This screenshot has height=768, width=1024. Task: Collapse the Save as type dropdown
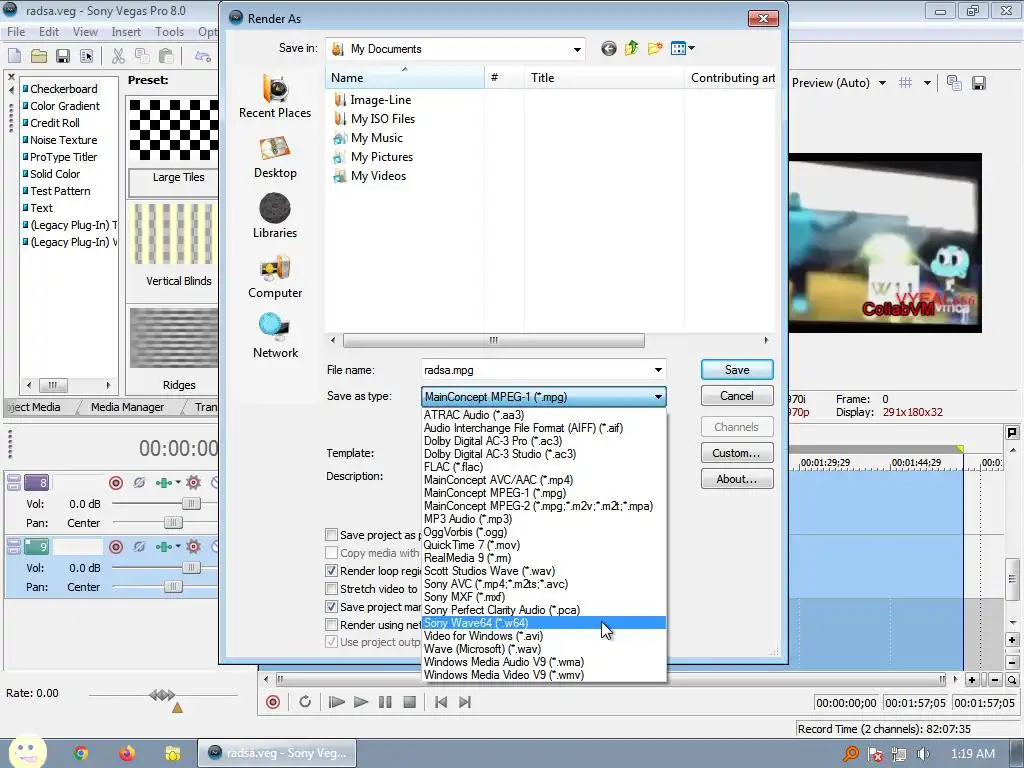(x=658, y=396)
